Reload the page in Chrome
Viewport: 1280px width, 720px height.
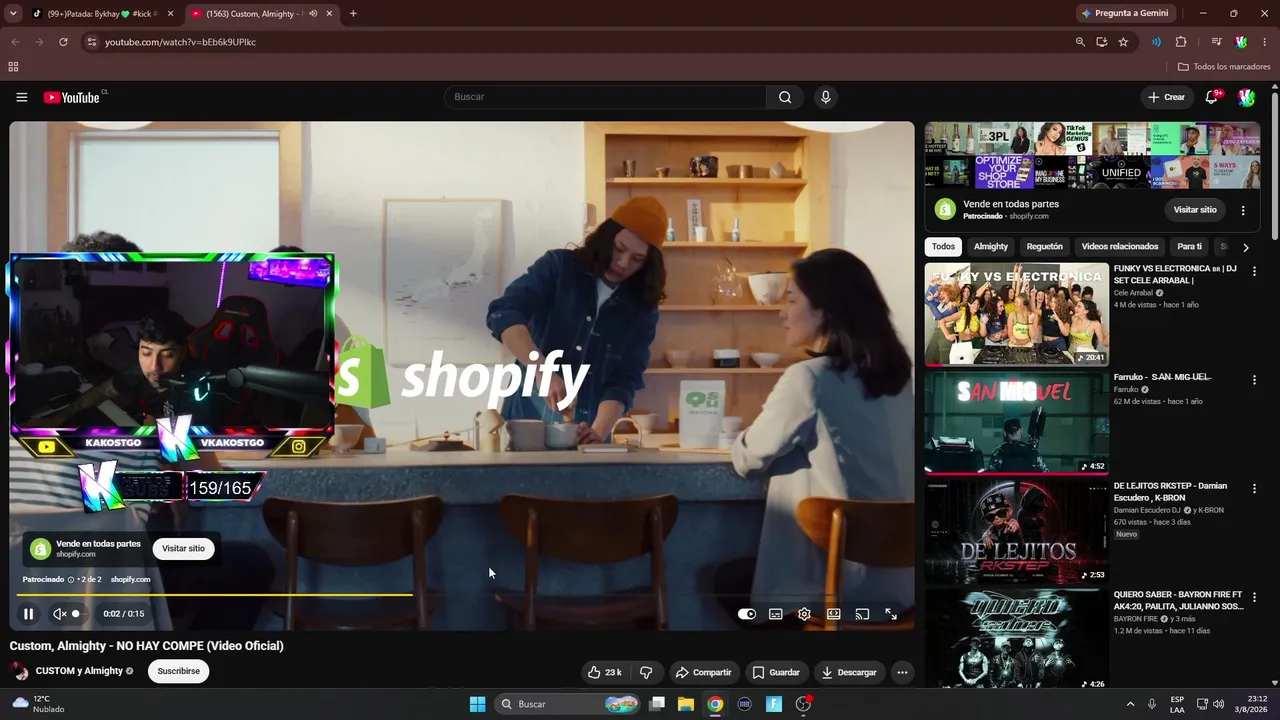(x=63, y=42)
